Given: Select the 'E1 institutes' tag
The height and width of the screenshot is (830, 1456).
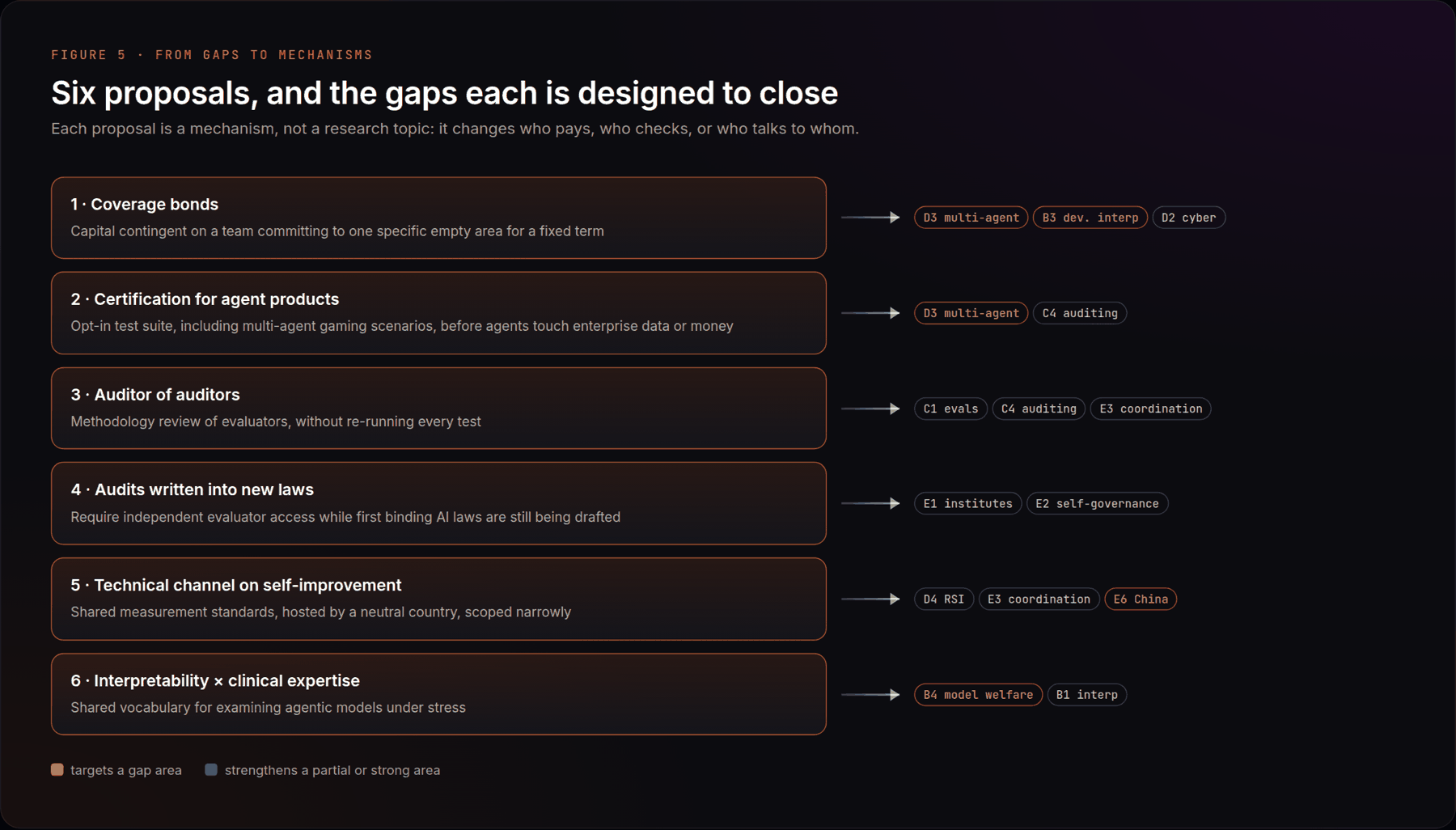Looking at the screenshot, I should (x=967, y=503).
